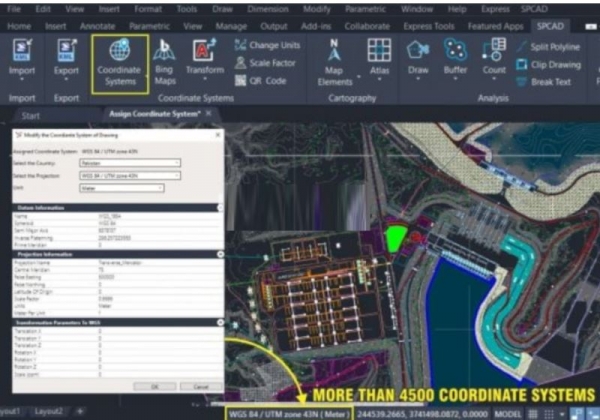This screenshot has height=420, width=600.
Task: Switch to the Manage ribbon tab
Action: coord(231,26)
